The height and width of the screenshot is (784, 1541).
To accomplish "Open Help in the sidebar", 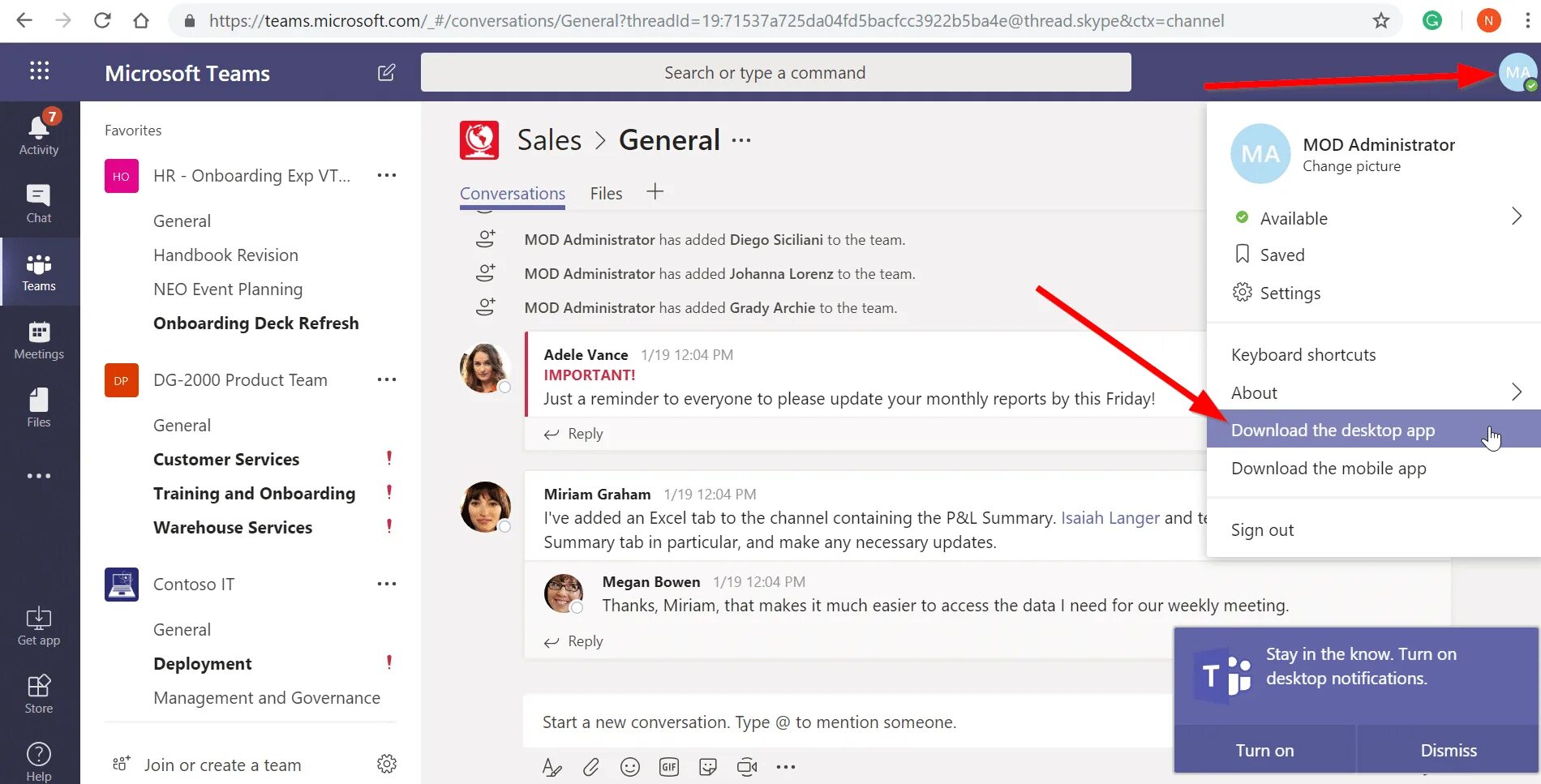I will coord(39,762).
